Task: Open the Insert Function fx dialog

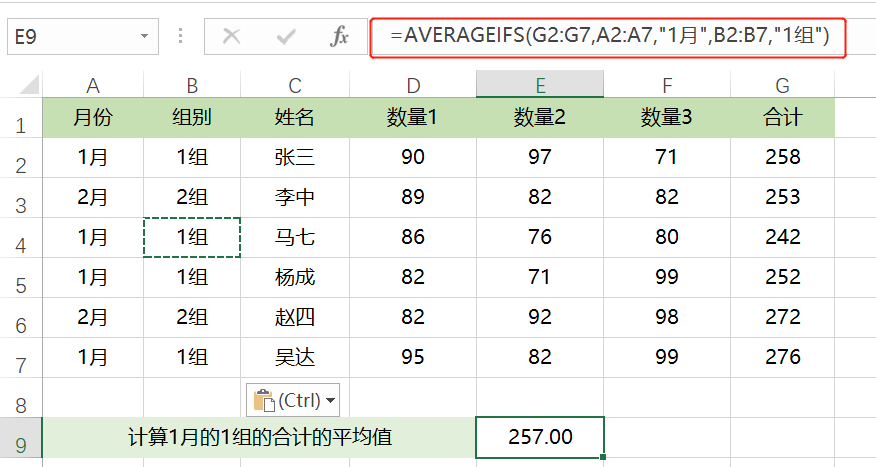Action: [x=340, y=37]
